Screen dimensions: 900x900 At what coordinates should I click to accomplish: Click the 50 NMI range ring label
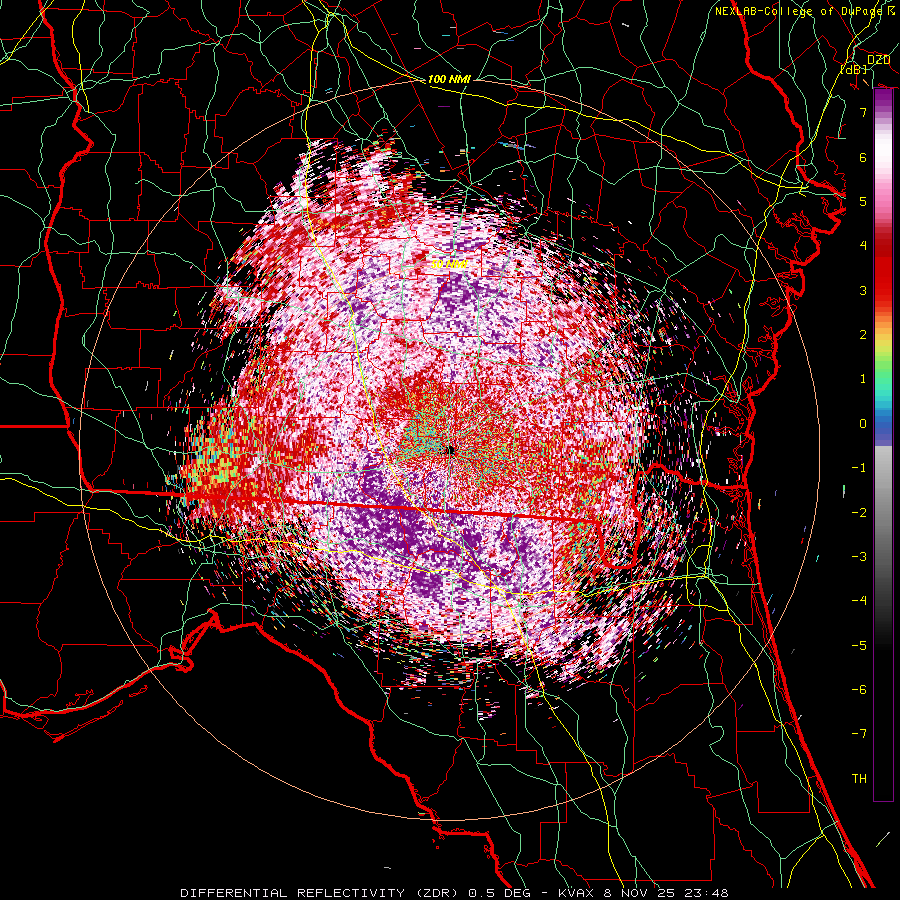click(x=449, y=265)
